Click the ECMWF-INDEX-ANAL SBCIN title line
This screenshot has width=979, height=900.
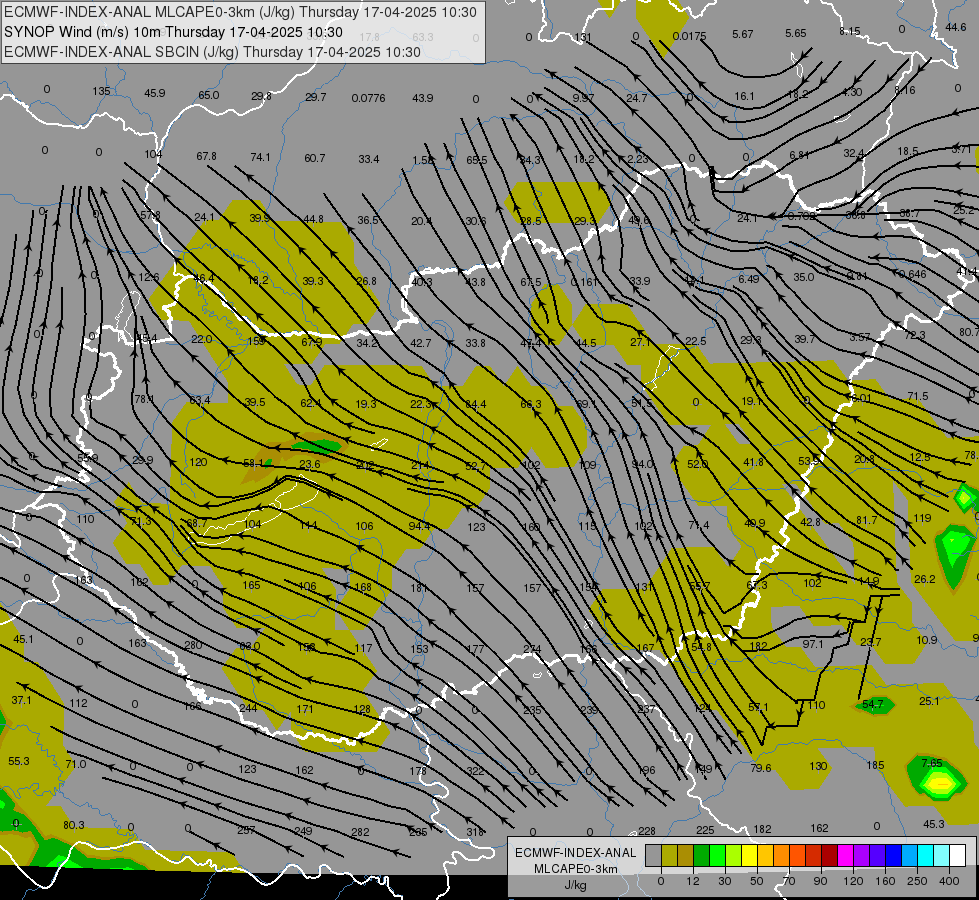coord(212,52)
